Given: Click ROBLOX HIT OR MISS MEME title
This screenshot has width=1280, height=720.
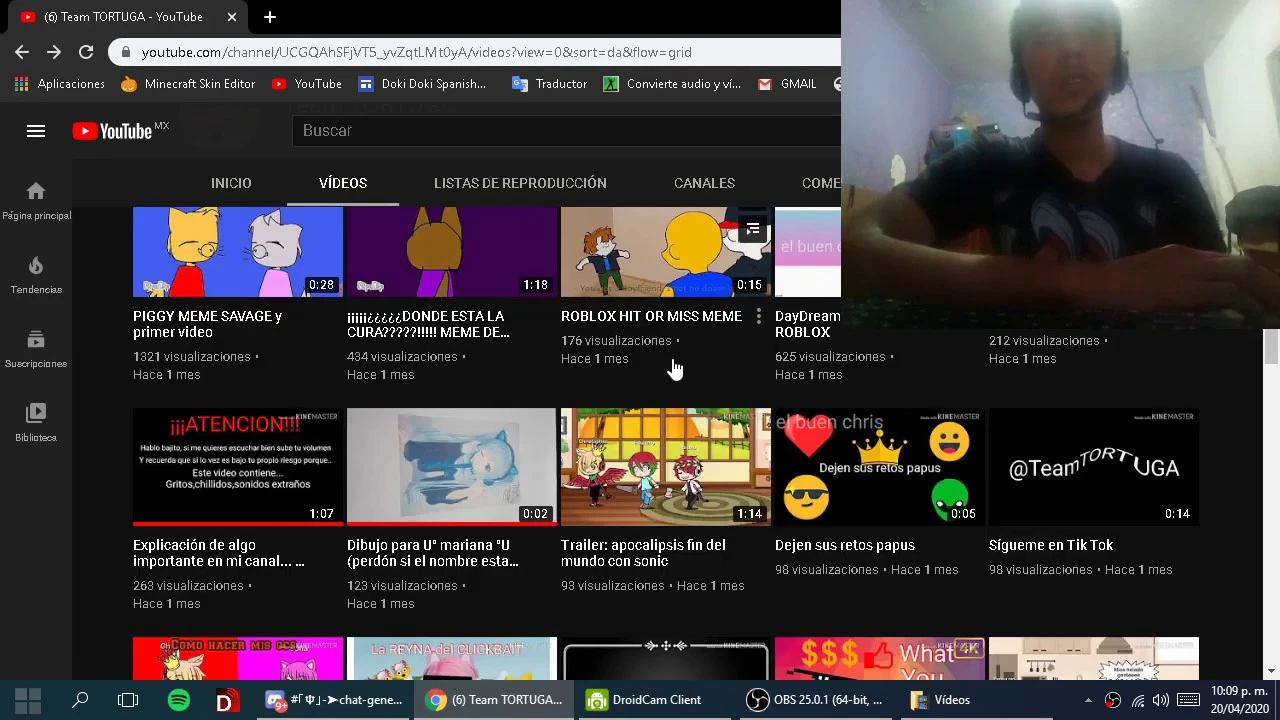Looking at the screenshot, I should coord(651,316).
